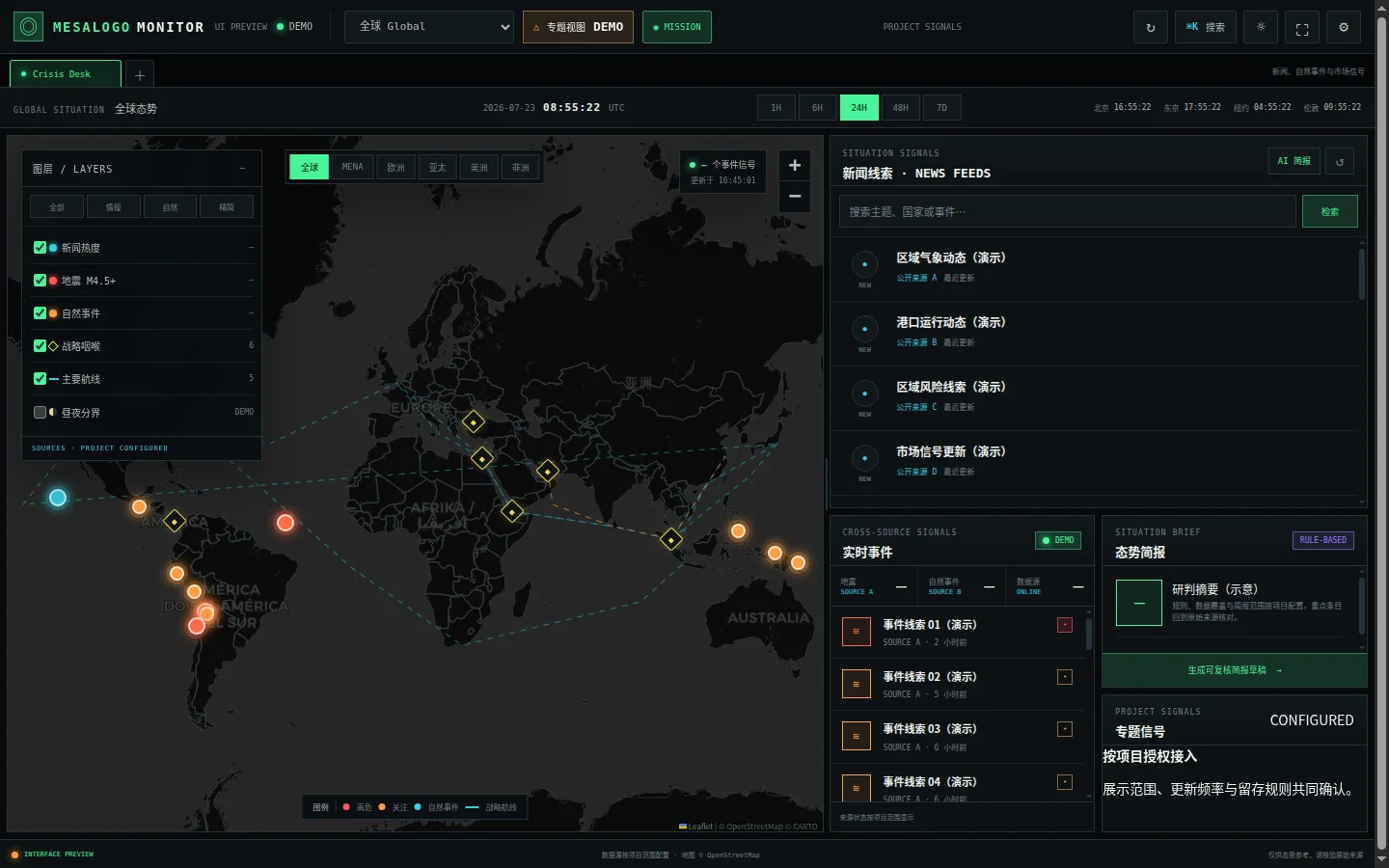
Task: Open the 全球 Global region dropdown
Action: [x=429, y=27]
